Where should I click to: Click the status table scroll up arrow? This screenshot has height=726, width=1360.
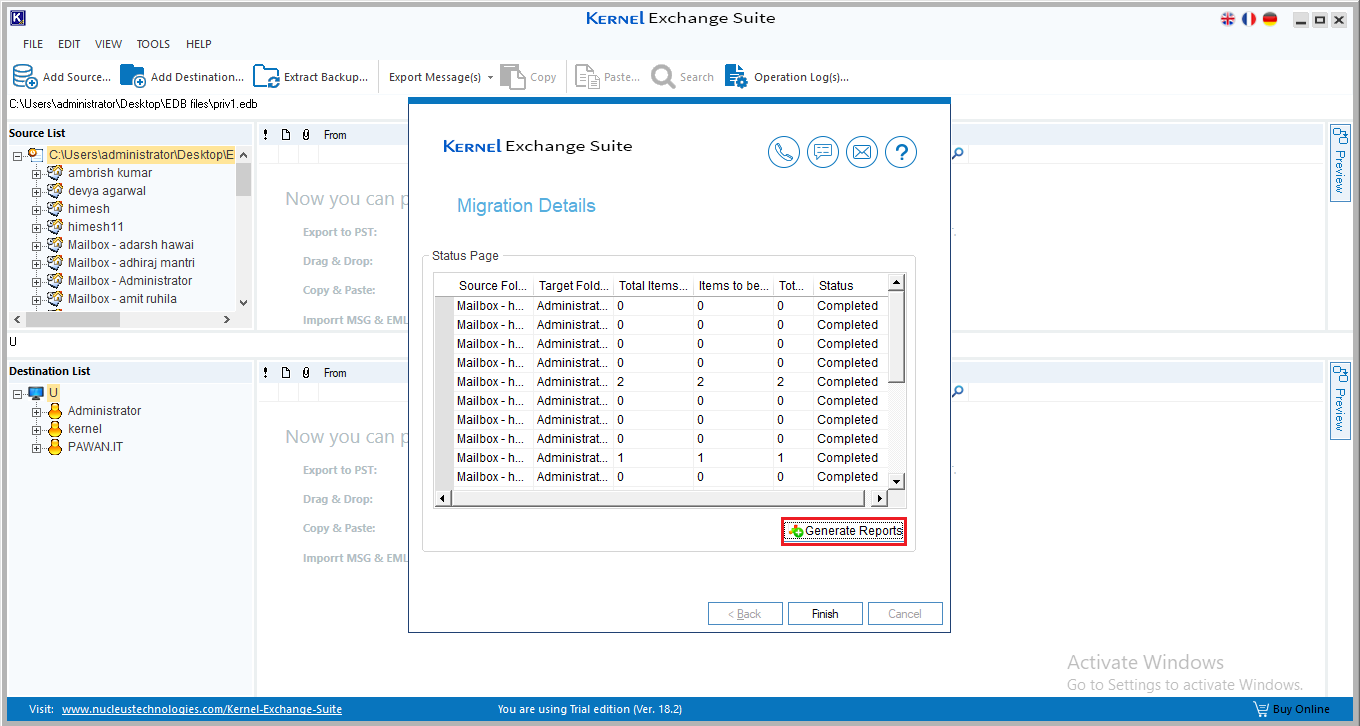[896, 283]
